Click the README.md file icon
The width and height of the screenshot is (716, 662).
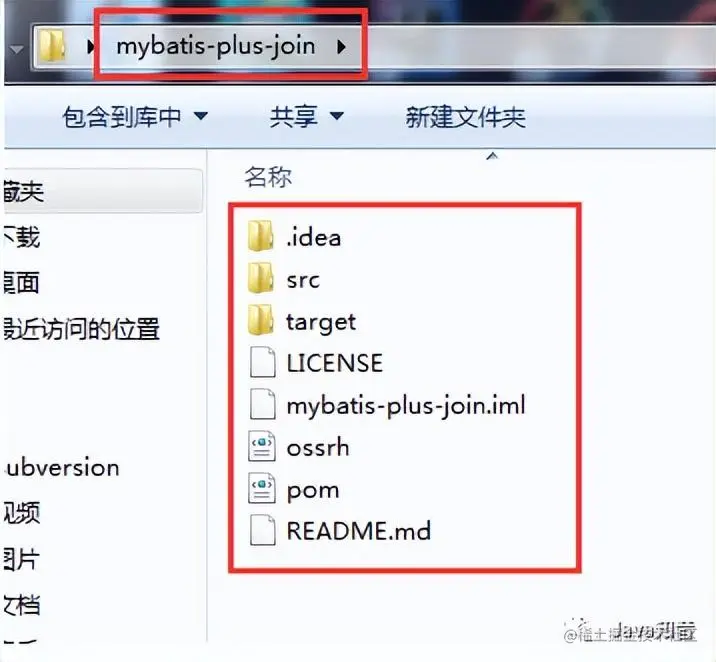pyautogui.click(x=263, y=530)
